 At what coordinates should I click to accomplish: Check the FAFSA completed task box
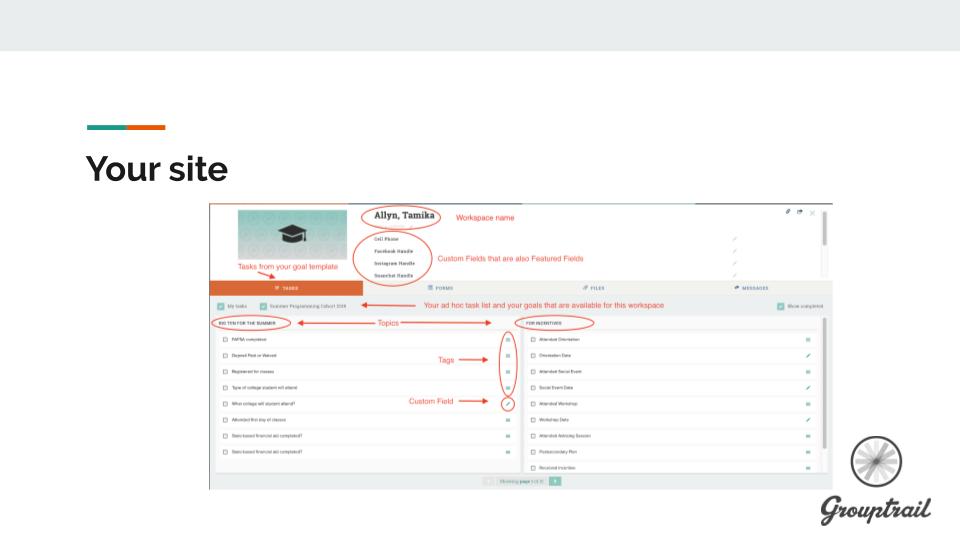click(x=225, y=340)
